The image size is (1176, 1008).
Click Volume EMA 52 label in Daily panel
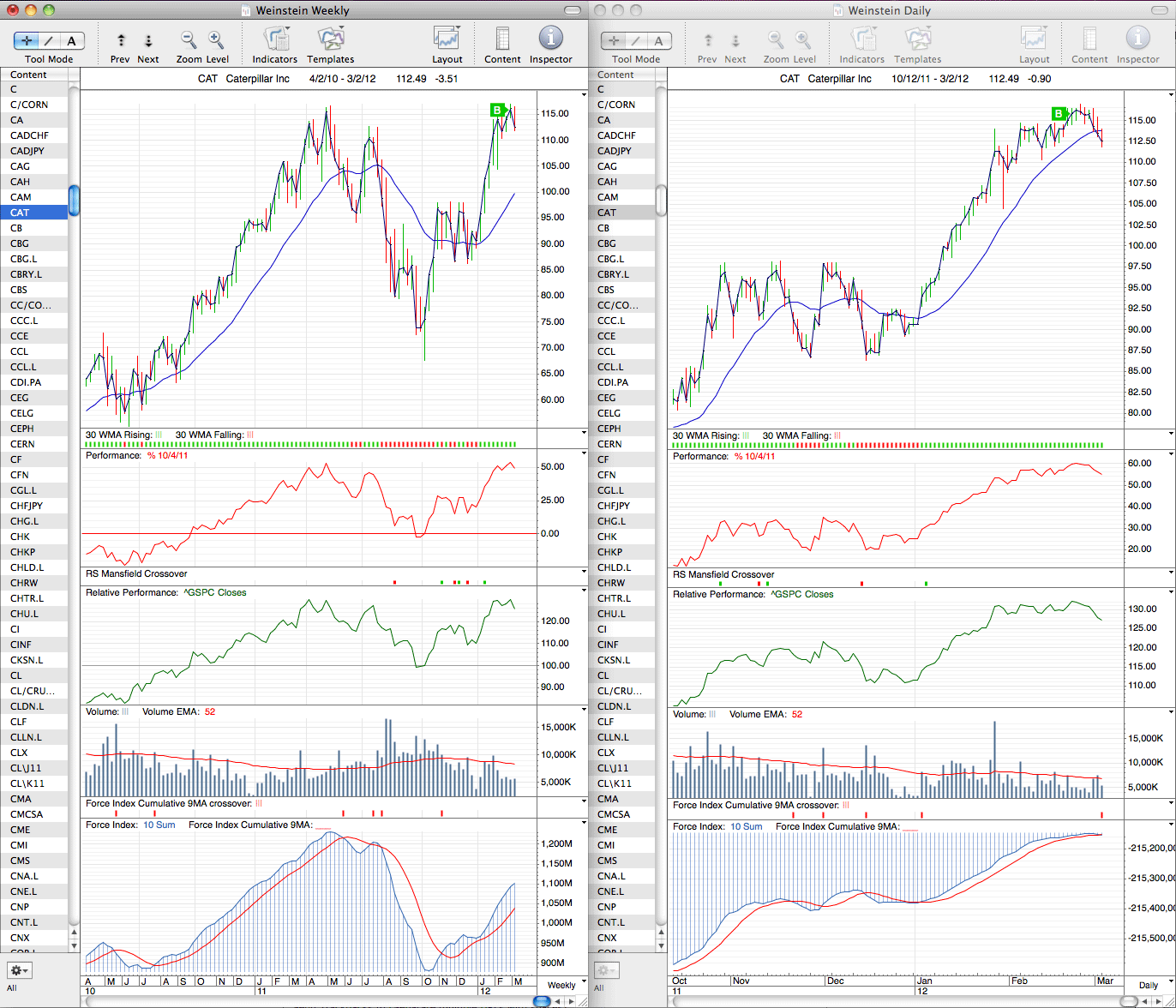click(765, 714)
